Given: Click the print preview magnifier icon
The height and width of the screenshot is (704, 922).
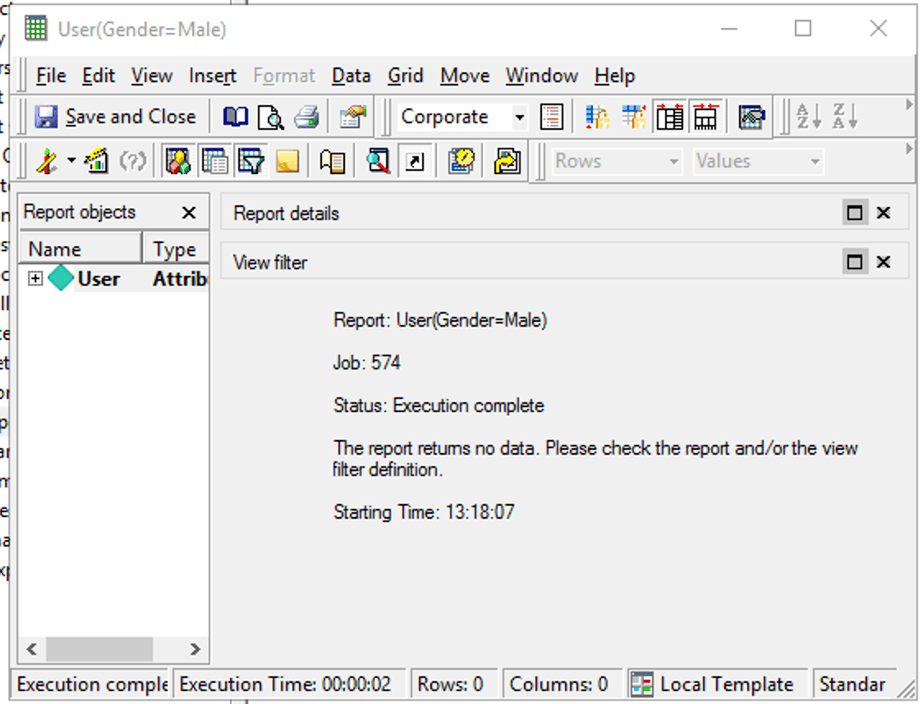Looking at the screenshot, I should click(x=270, y=117).
